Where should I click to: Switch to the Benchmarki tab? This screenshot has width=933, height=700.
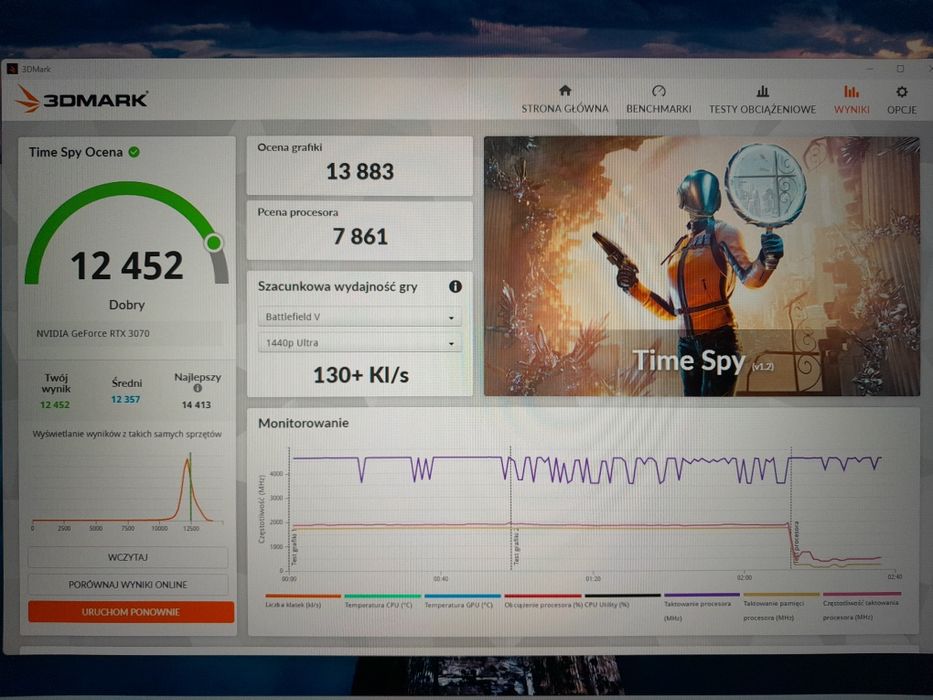pos(658,99)
